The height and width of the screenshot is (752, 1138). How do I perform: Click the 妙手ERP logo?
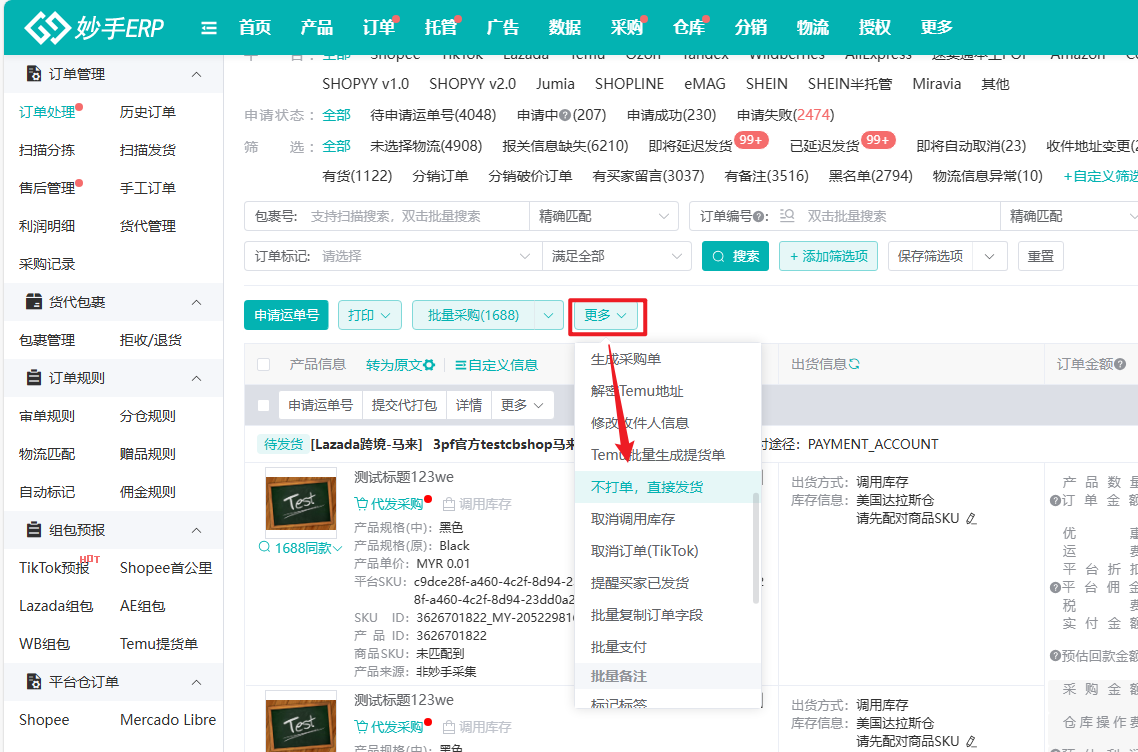pos(94,28)
